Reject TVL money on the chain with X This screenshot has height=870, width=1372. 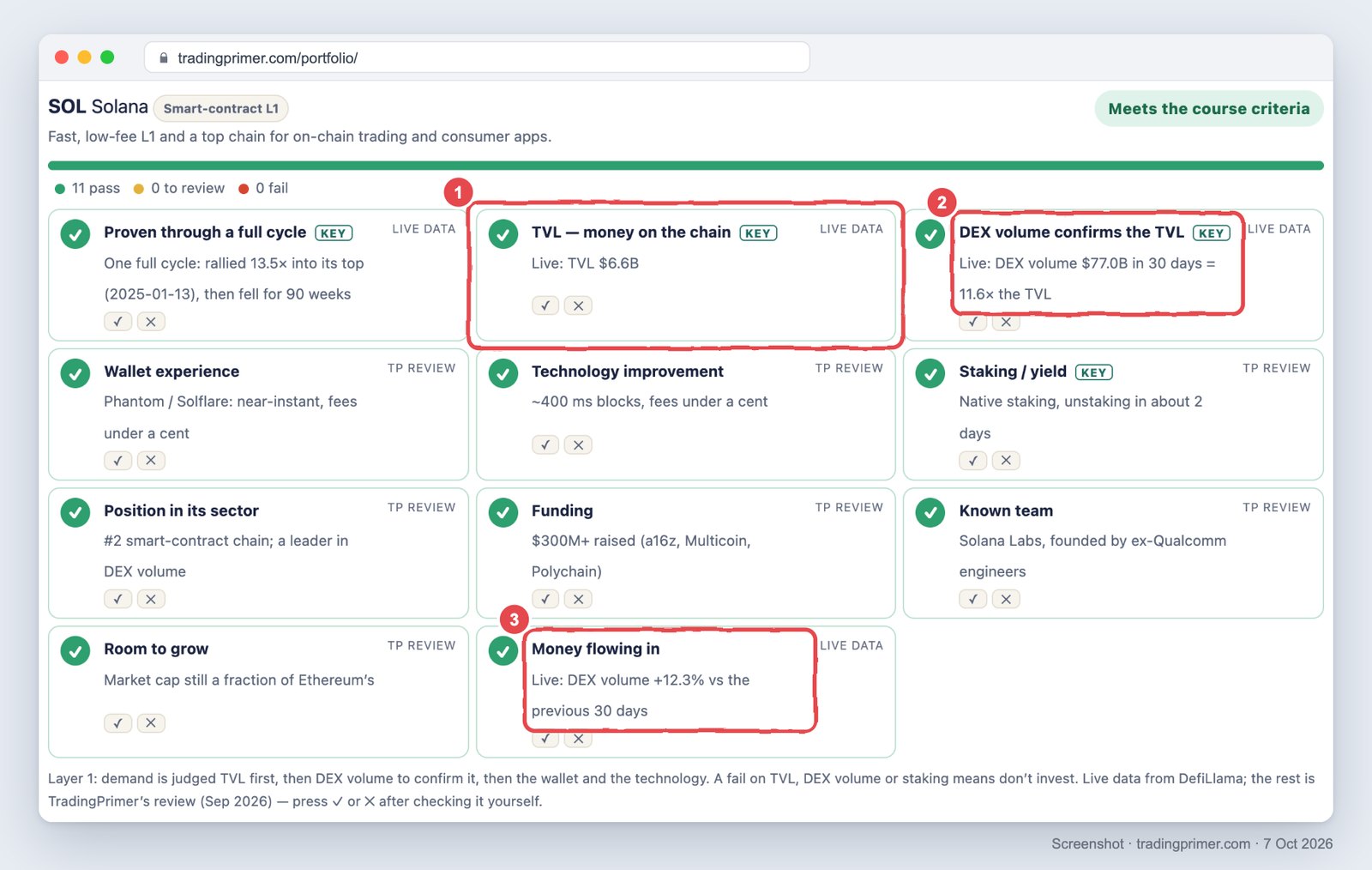(x=578, y=305)
